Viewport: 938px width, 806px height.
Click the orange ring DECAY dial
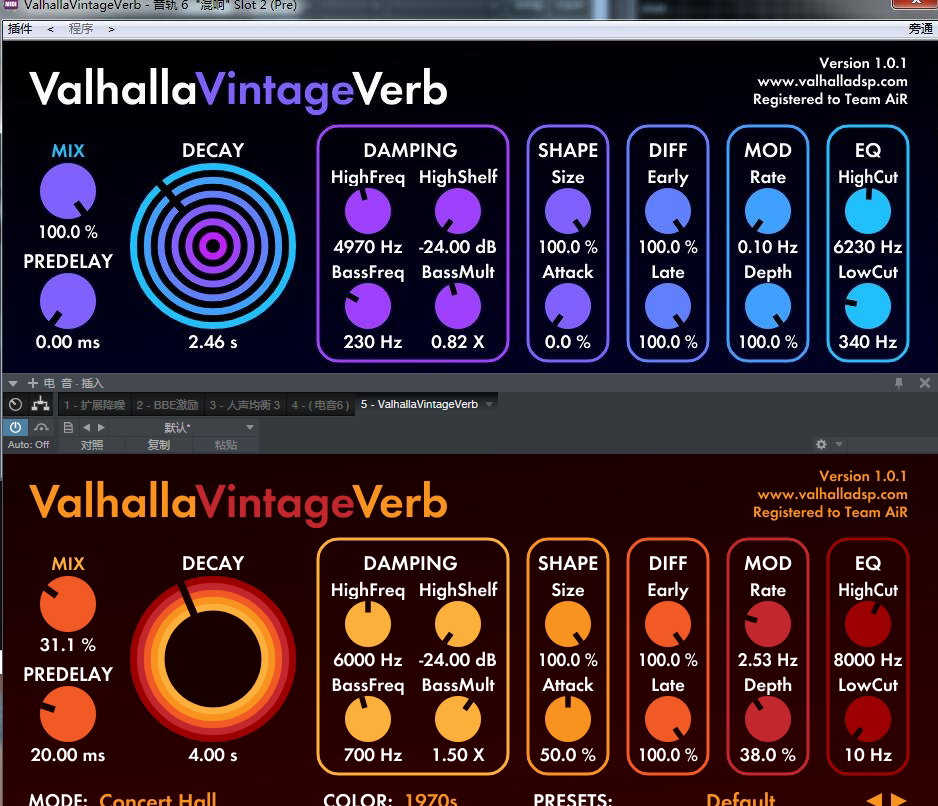(213, 659)
